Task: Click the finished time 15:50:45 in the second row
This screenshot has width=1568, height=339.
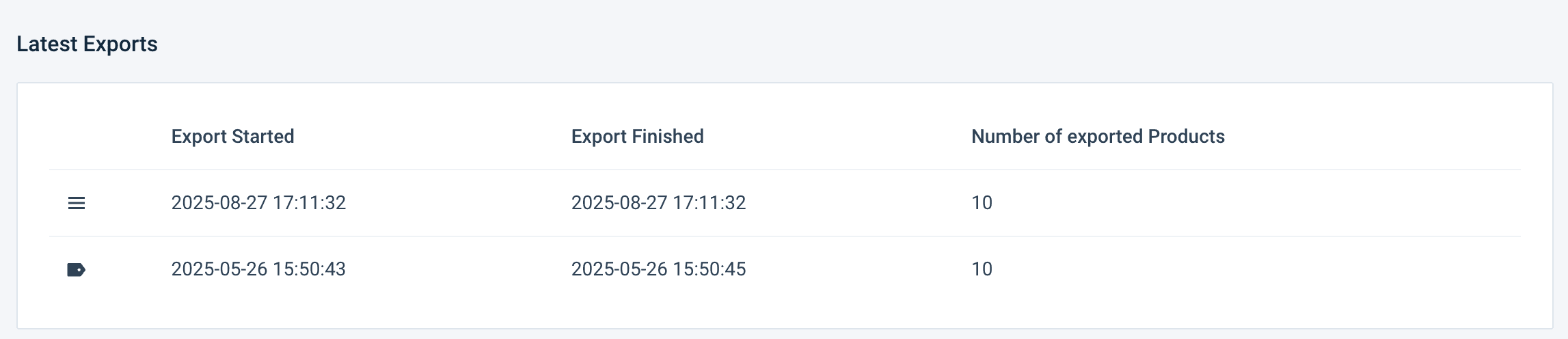Action: pos(709,269)
